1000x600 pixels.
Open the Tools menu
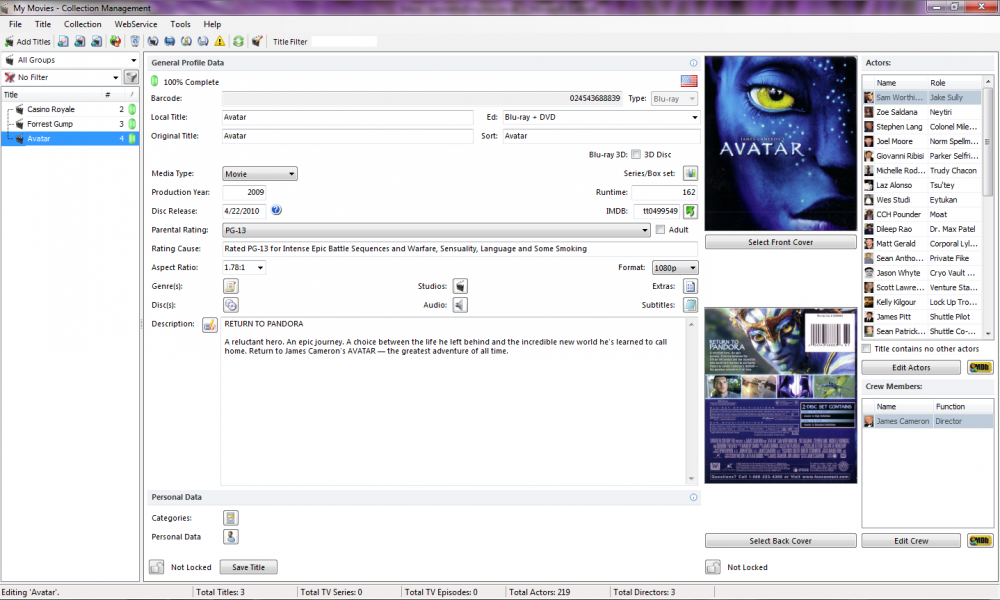point(180,24)
